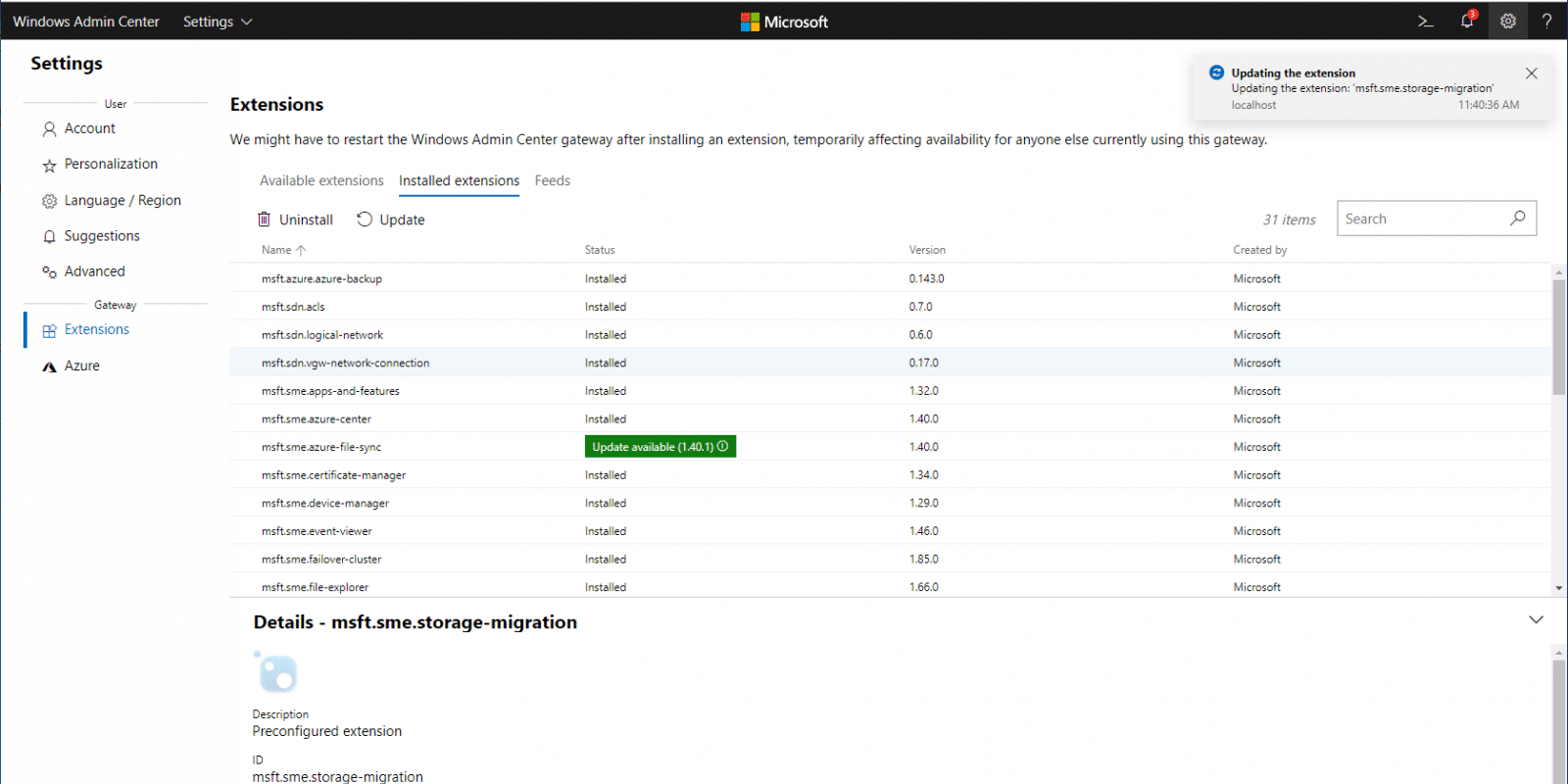Image resolution: width=1568 pixels, height=784 pixels.
Task: Click the Update available (1.40.1) badge
Action: pos(660,446)
